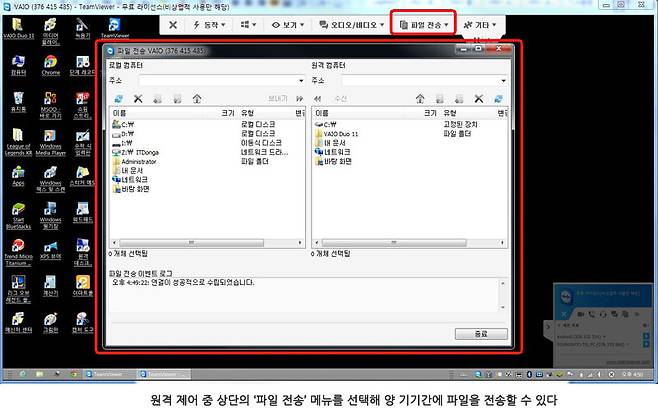Open the Start BlueStacks desktop shortcut
The image size is (658, 417).
pyautogui.click(x=18, y=216)
